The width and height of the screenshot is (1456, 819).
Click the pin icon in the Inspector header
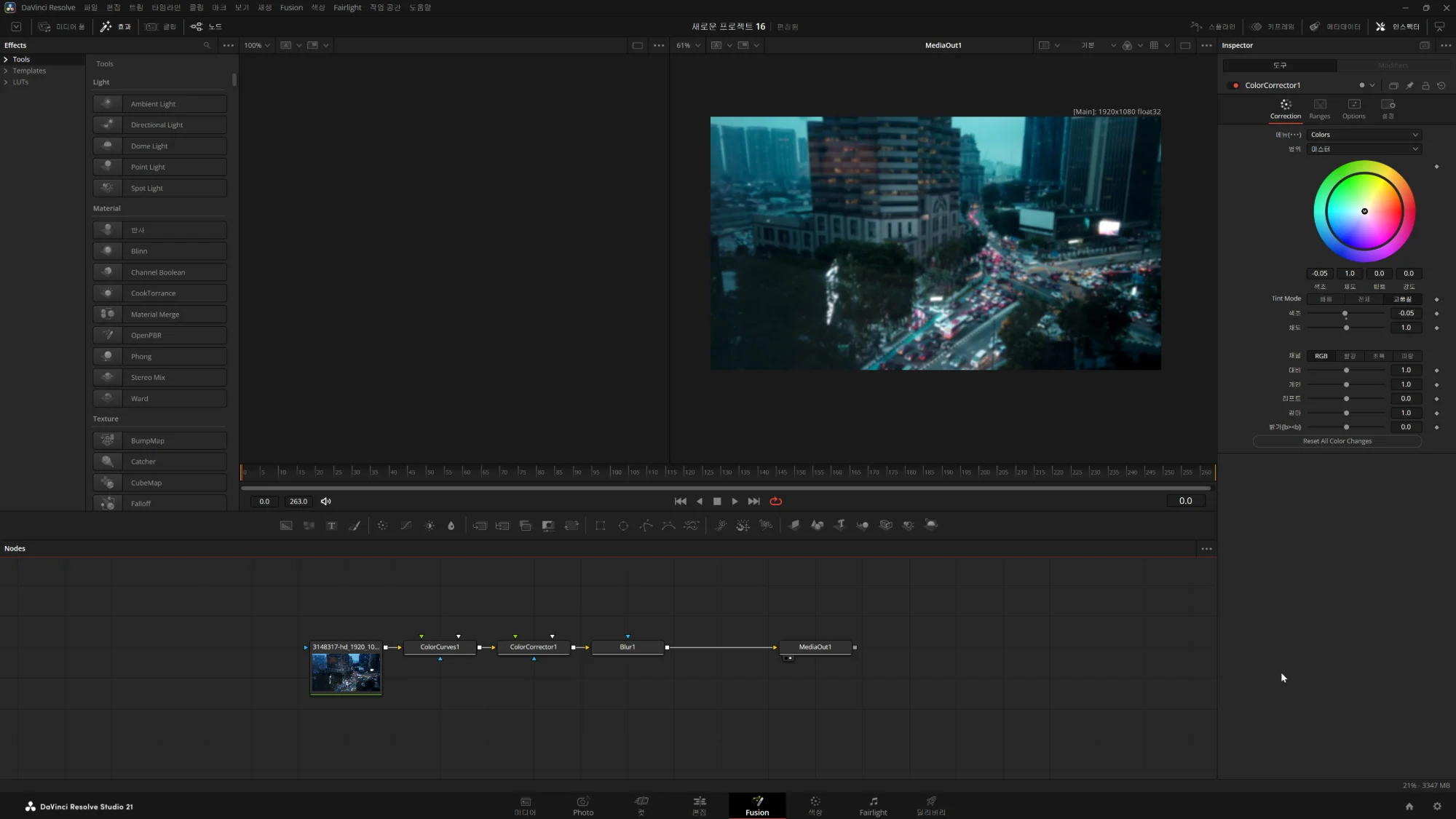1409,85
